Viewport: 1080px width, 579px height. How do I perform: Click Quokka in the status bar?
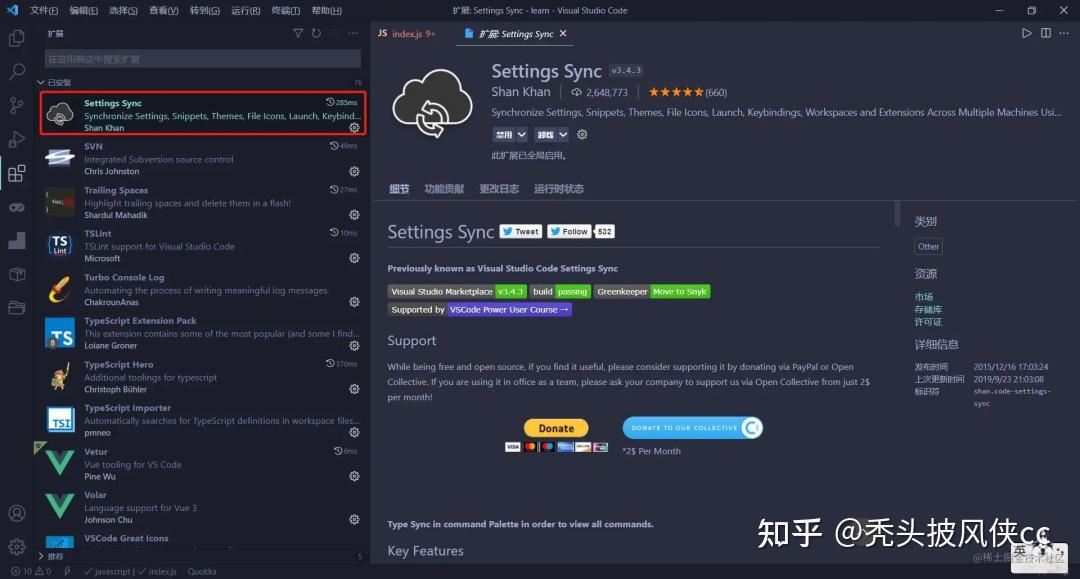202,571
